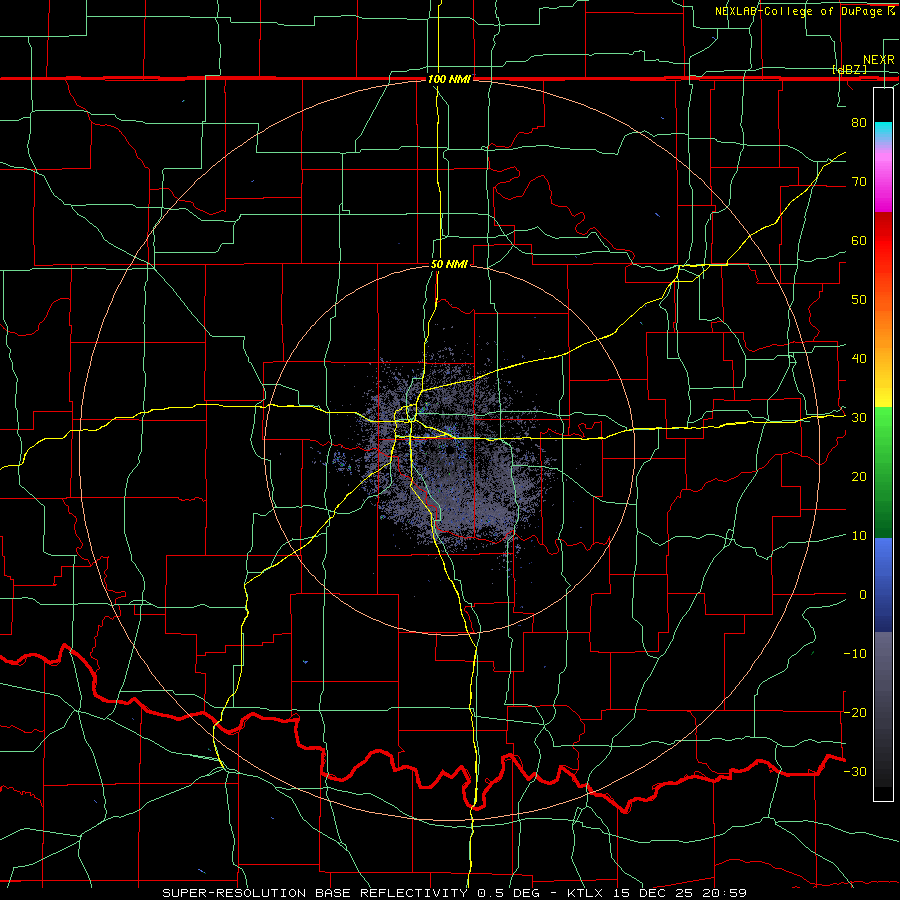Click the 100 NMI range ring label
Viewport: 900px width, 900px height.
(449, 79)
